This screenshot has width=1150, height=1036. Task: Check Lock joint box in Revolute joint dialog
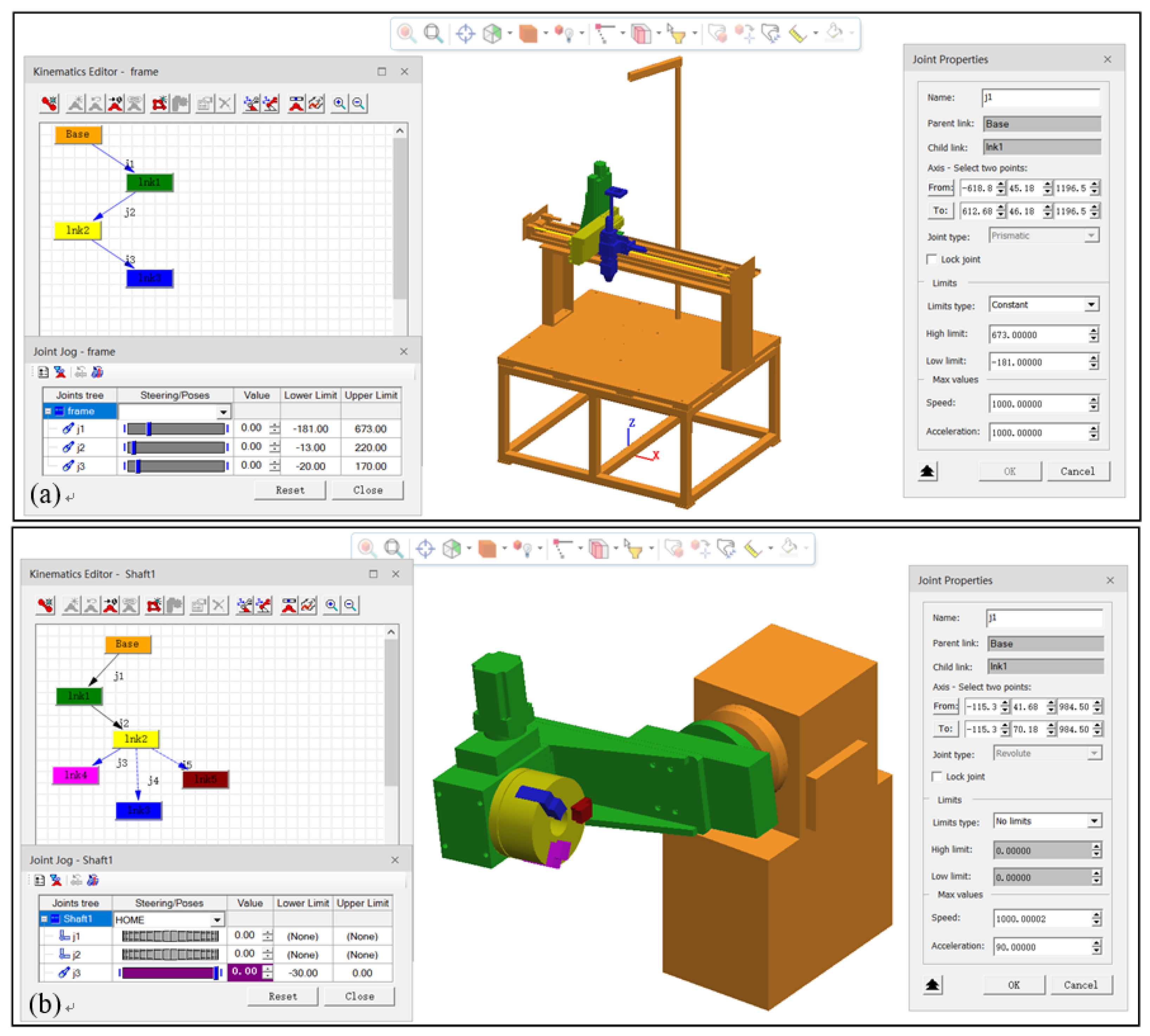(x=937, y=776)
